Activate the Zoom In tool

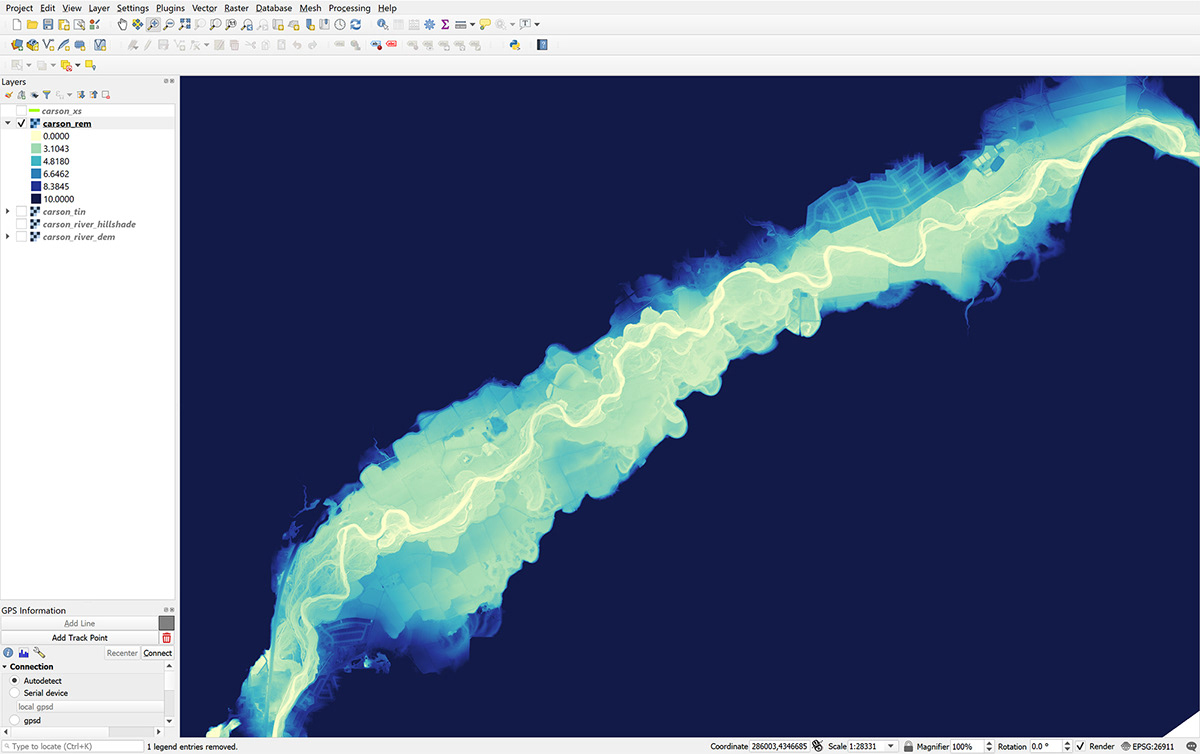point(152,25)
